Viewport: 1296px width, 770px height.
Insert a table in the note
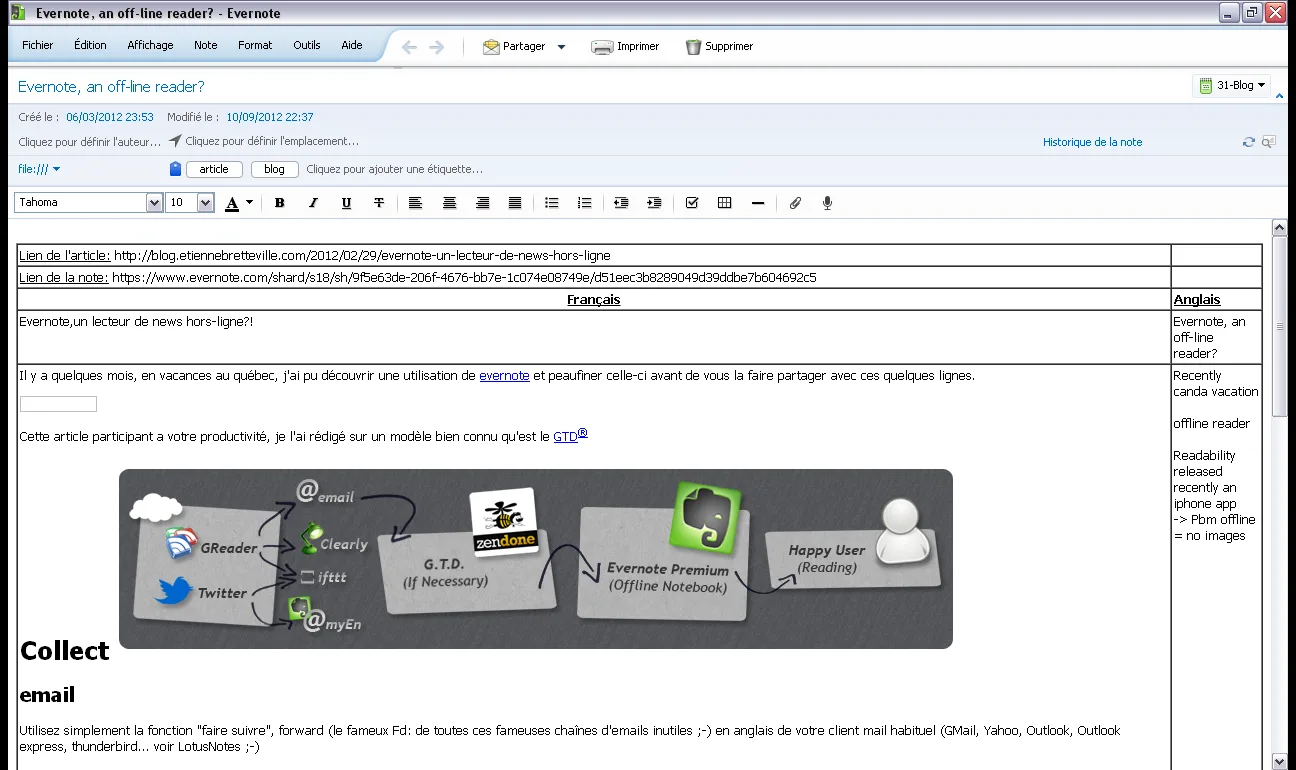[725, 203]
